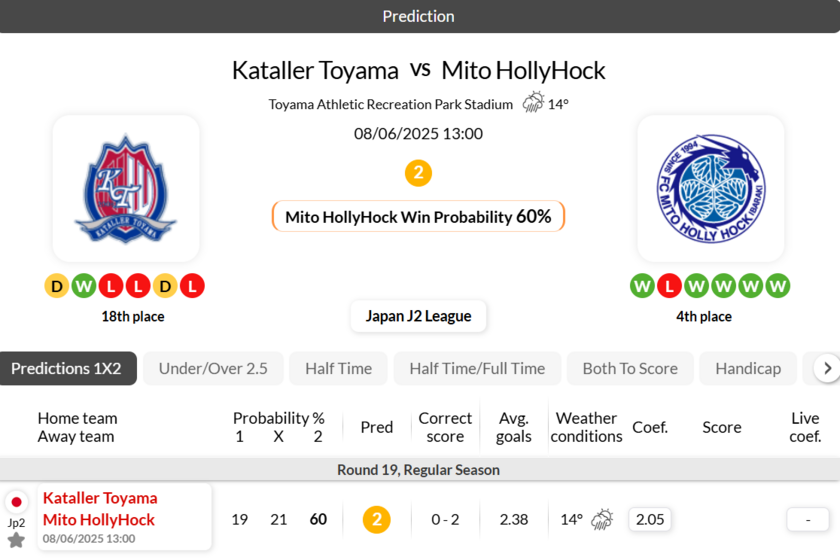The image size is (840, 560).
Task: Select the Predictions 1X2 tab
Action: point(66,368)
